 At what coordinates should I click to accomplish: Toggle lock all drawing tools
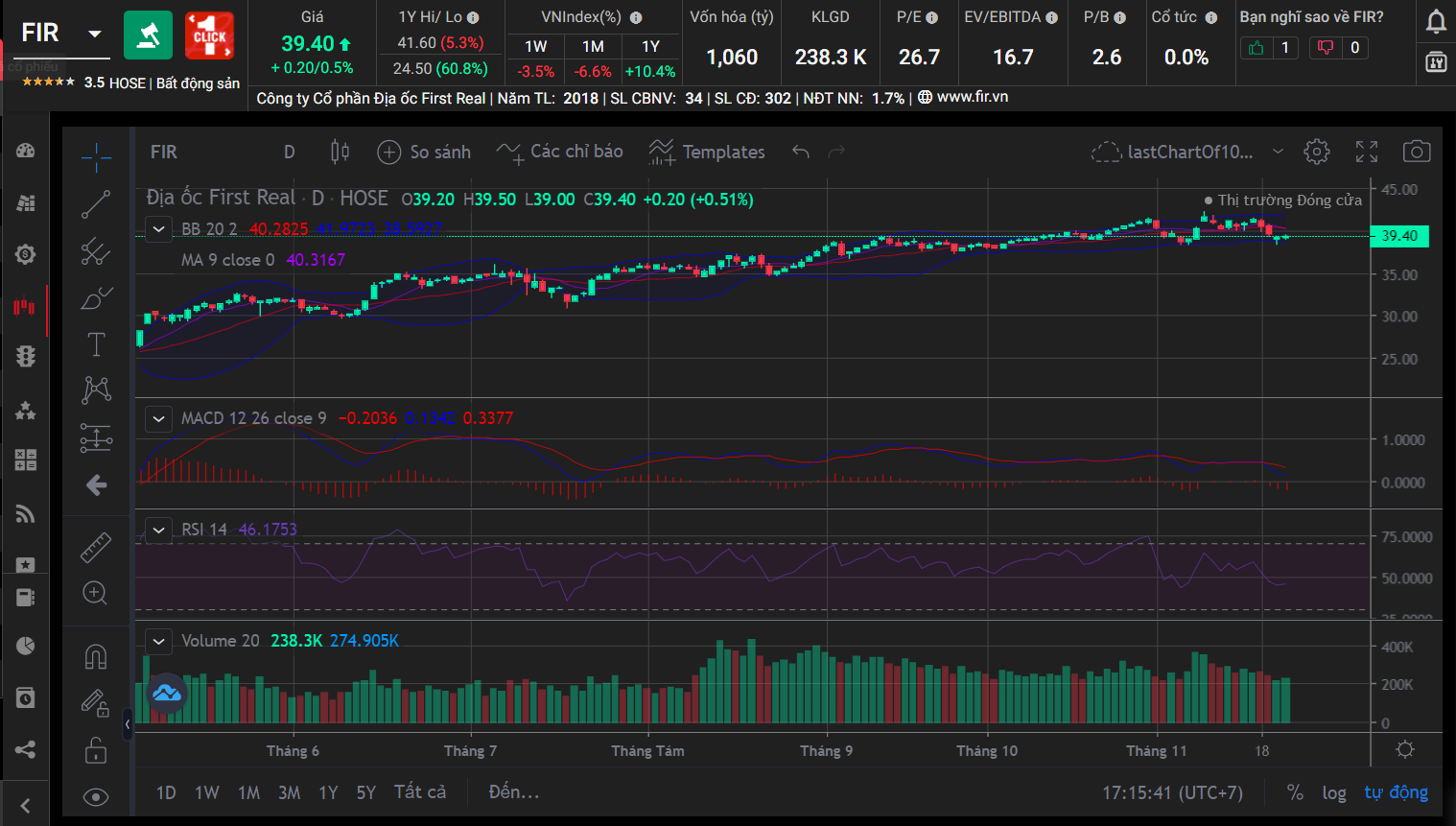96,750
